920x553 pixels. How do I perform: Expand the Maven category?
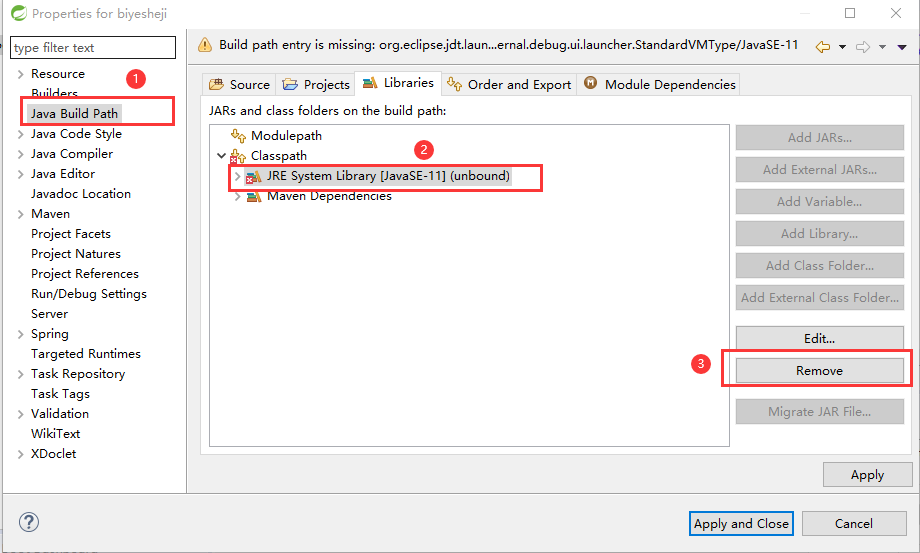click(x=21, y=214)
